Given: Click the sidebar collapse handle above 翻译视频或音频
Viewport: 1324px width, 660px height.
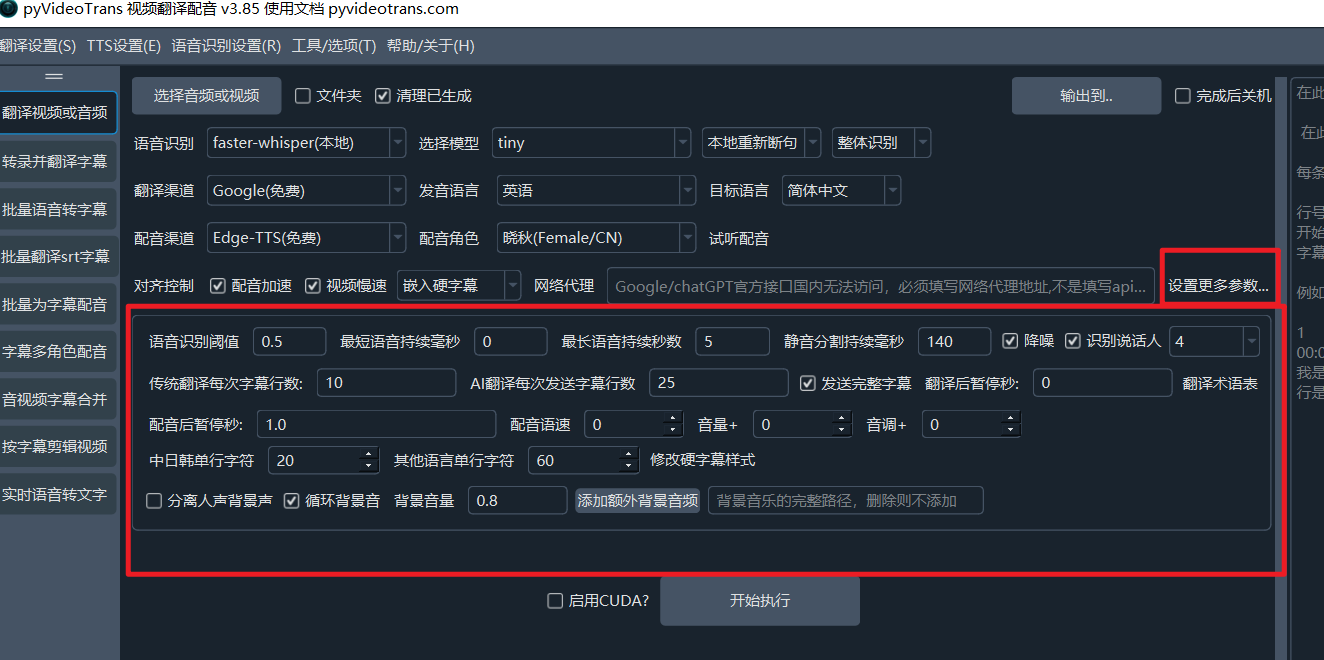Looking at the screenshot, I should (x=54, y=77).
